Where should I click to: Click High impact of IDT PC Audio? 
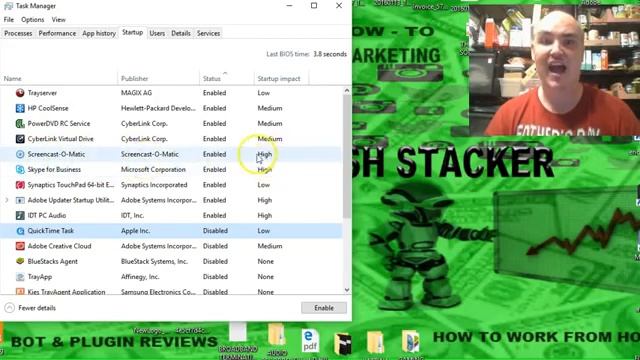click(x=264, y=216)
